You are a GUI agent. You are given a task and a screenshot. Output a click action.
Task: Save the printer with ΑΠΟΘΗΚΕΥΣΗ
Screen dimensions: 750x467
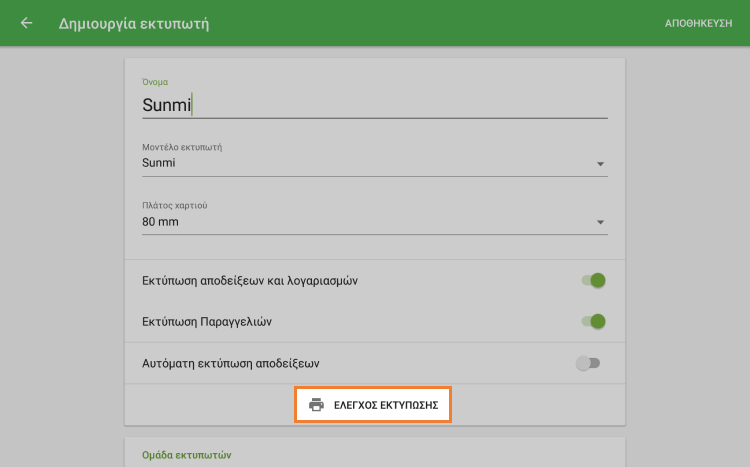pyautogui.click(x=699, y=23)
